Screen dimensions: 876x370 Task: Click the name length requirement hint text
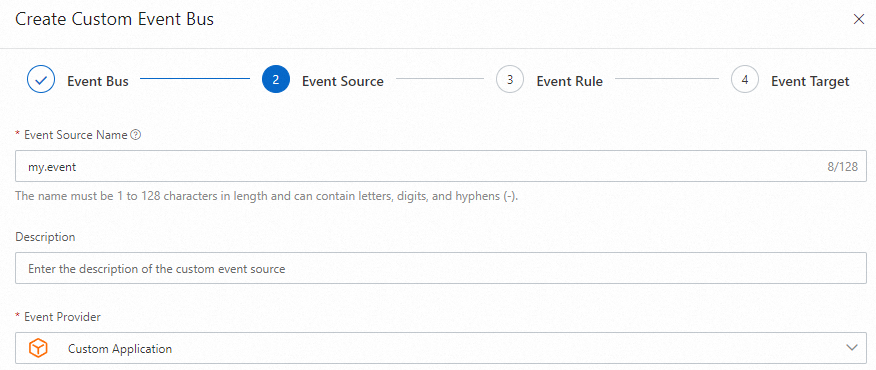[x=267, y=197]
